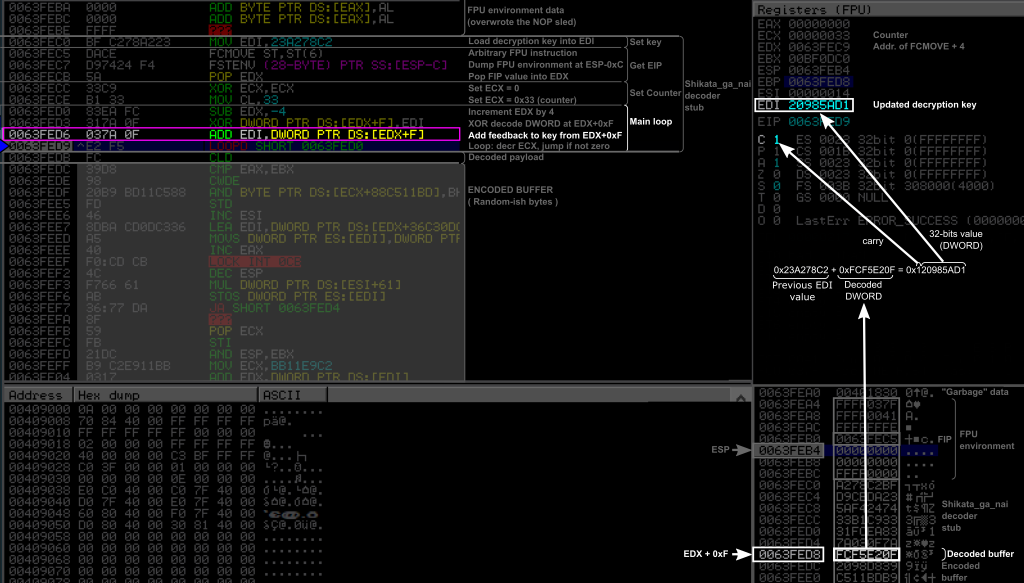
Task: Click the Registers (FPU) header bar
Action: [x=888, y=8]
